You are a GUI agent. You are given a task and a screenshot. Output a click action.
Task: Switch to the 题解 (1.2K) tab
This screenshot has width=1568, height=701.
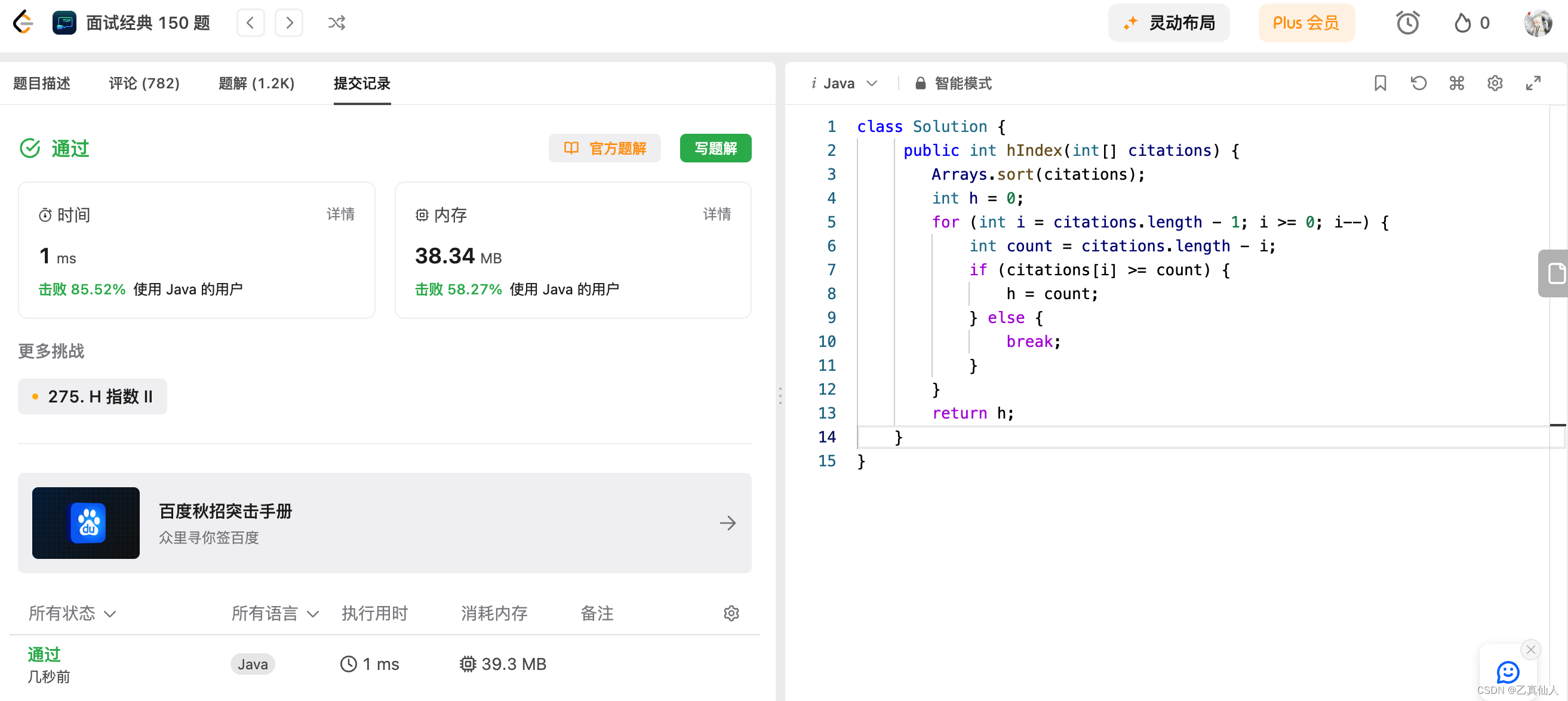coord(256,84)
